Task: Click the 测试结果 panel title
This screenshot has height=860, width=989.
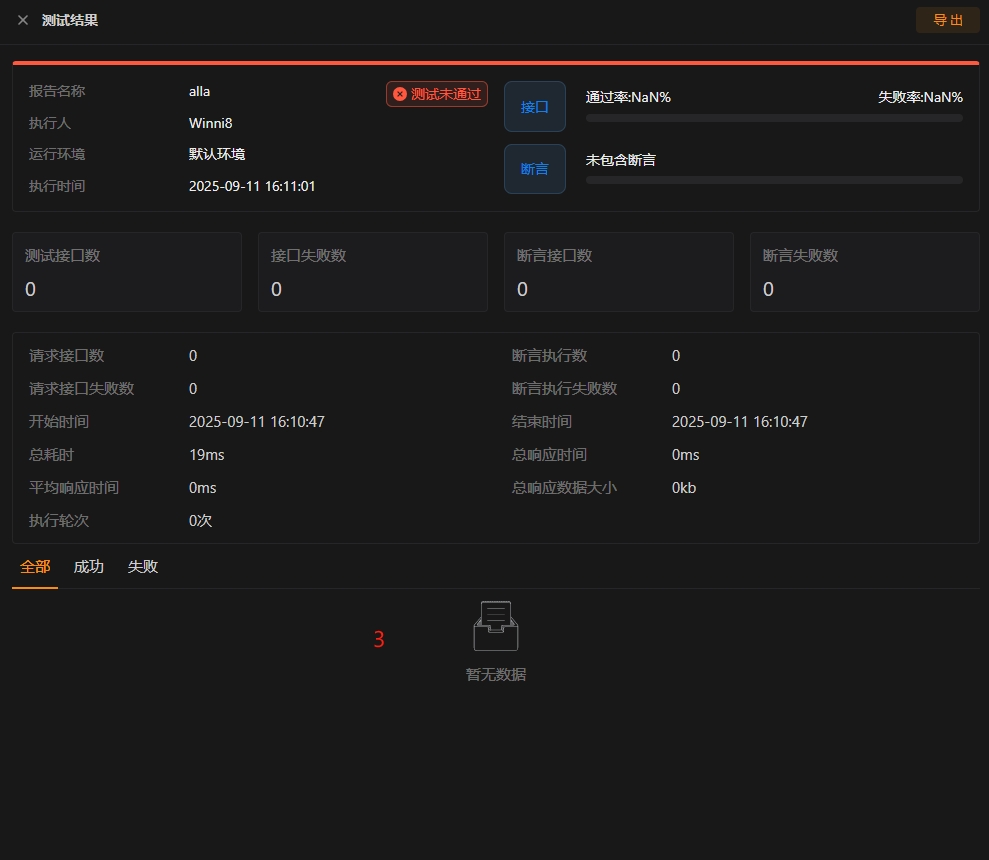Action: click(70, 20)
